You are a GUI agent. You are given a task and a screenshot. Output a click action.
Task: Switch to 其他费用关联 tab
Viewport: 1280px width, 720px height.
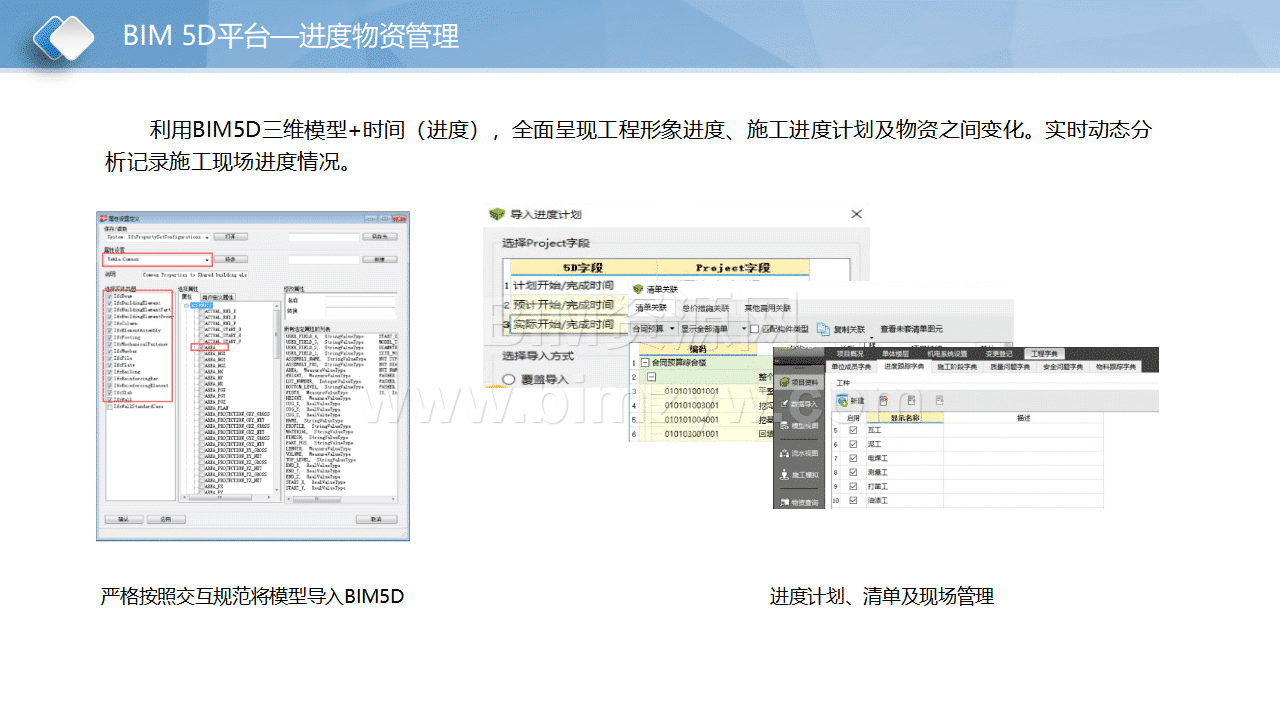pyautogui.click(x=768, y=308)
